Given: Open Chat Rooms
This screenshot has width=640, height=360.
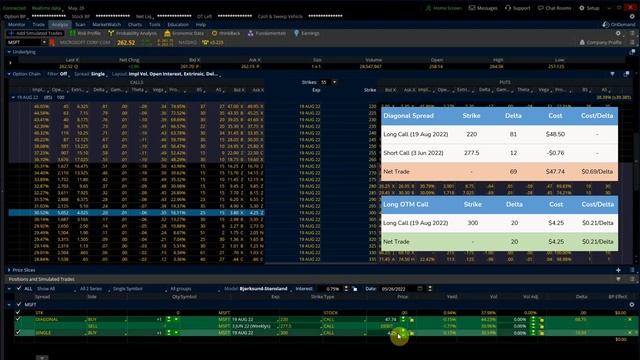Looking at the screenshot, I should [554, 8].
